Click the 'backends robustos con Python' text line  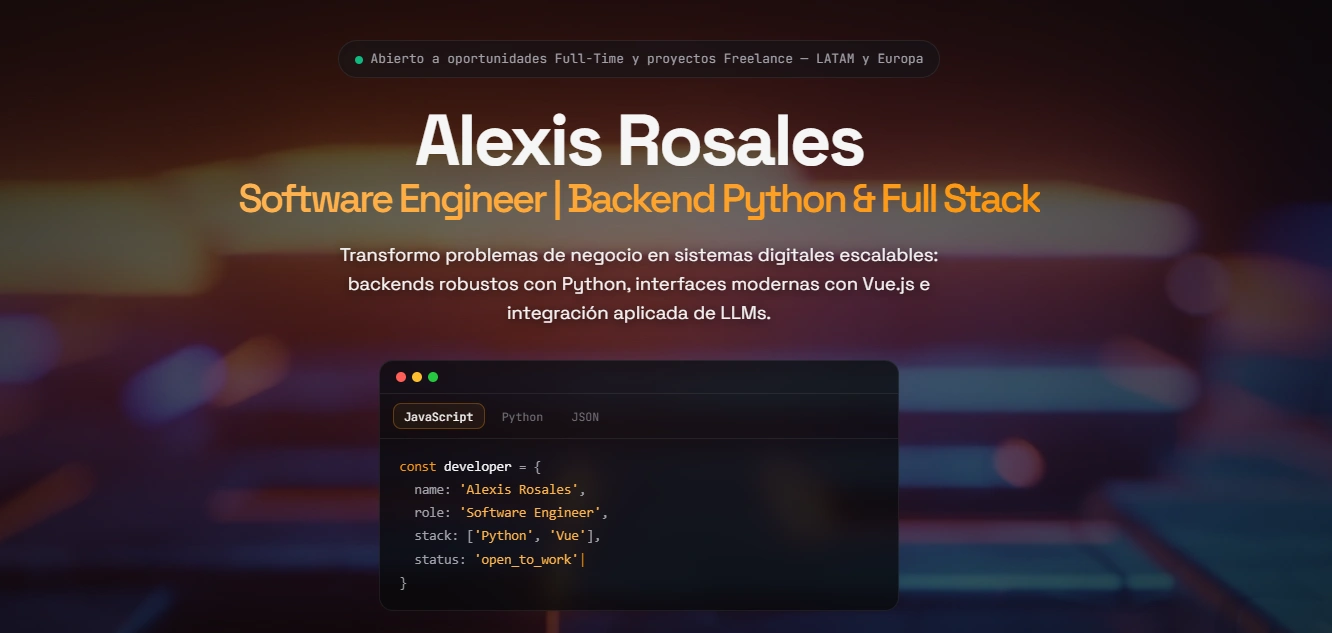pos(639,284)
